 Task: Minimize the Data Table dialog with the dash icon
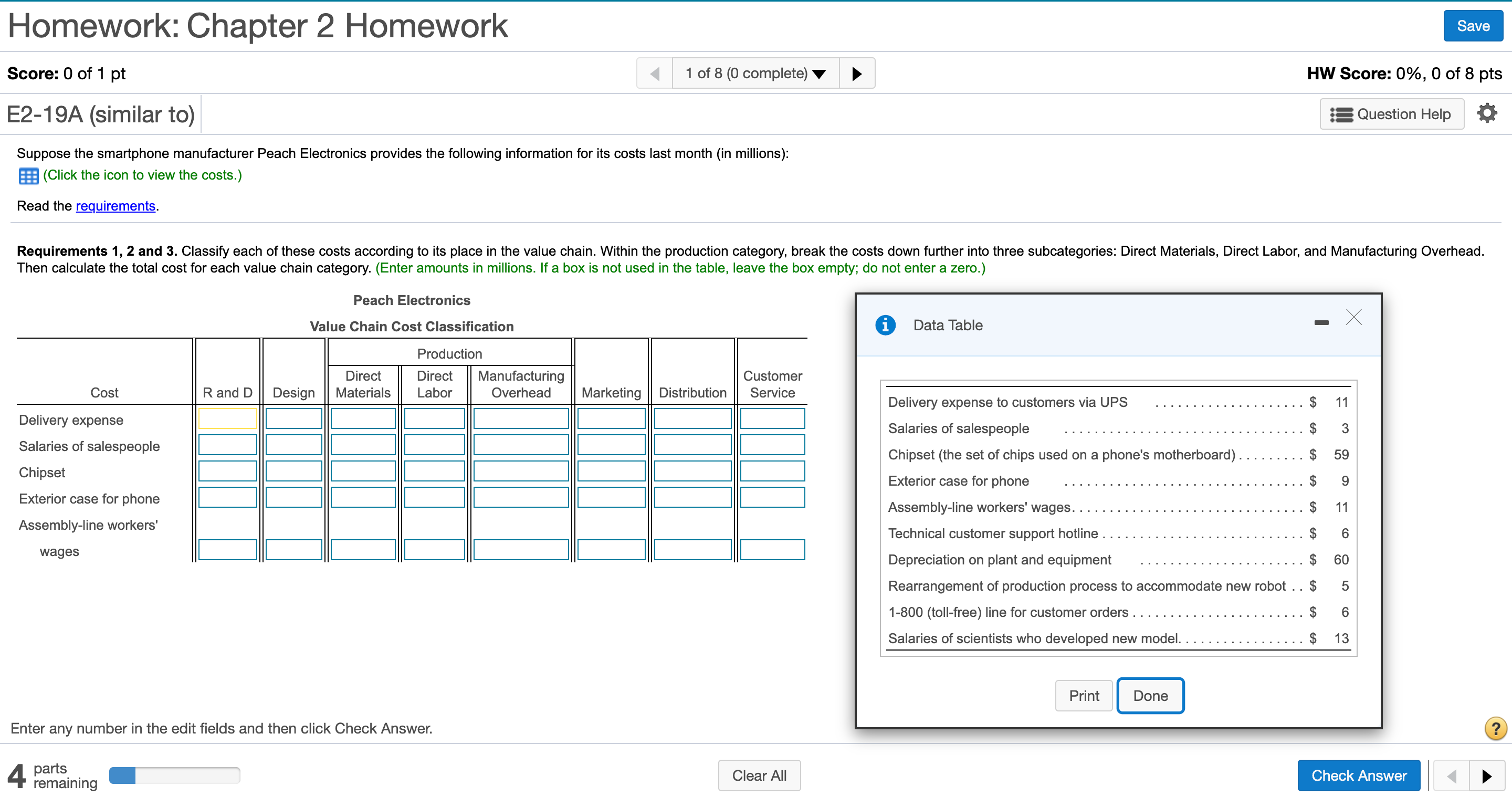(1321, 322)
